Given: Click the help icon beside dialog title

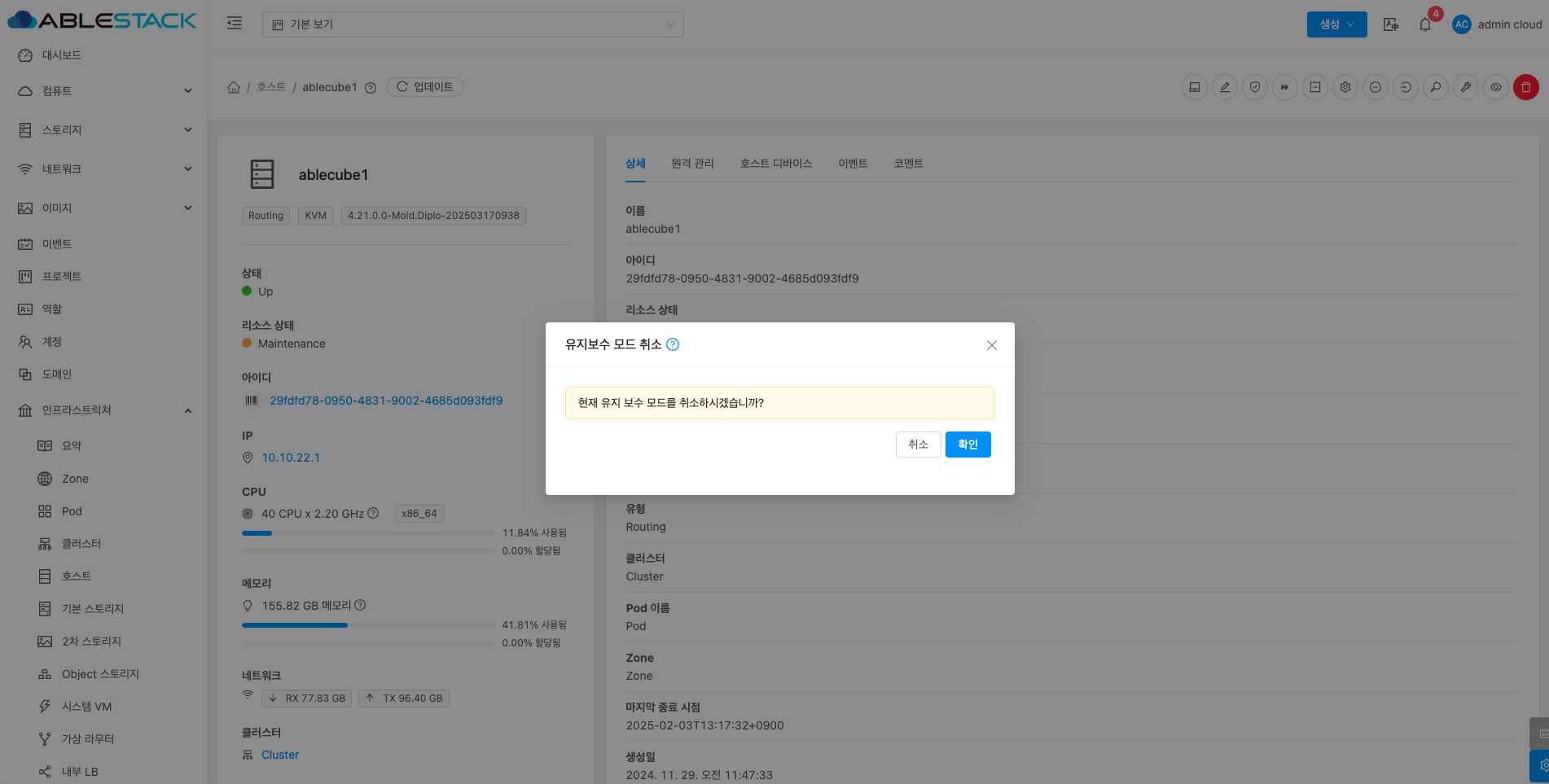Looking at the screenshot, I should coord(673,344).
